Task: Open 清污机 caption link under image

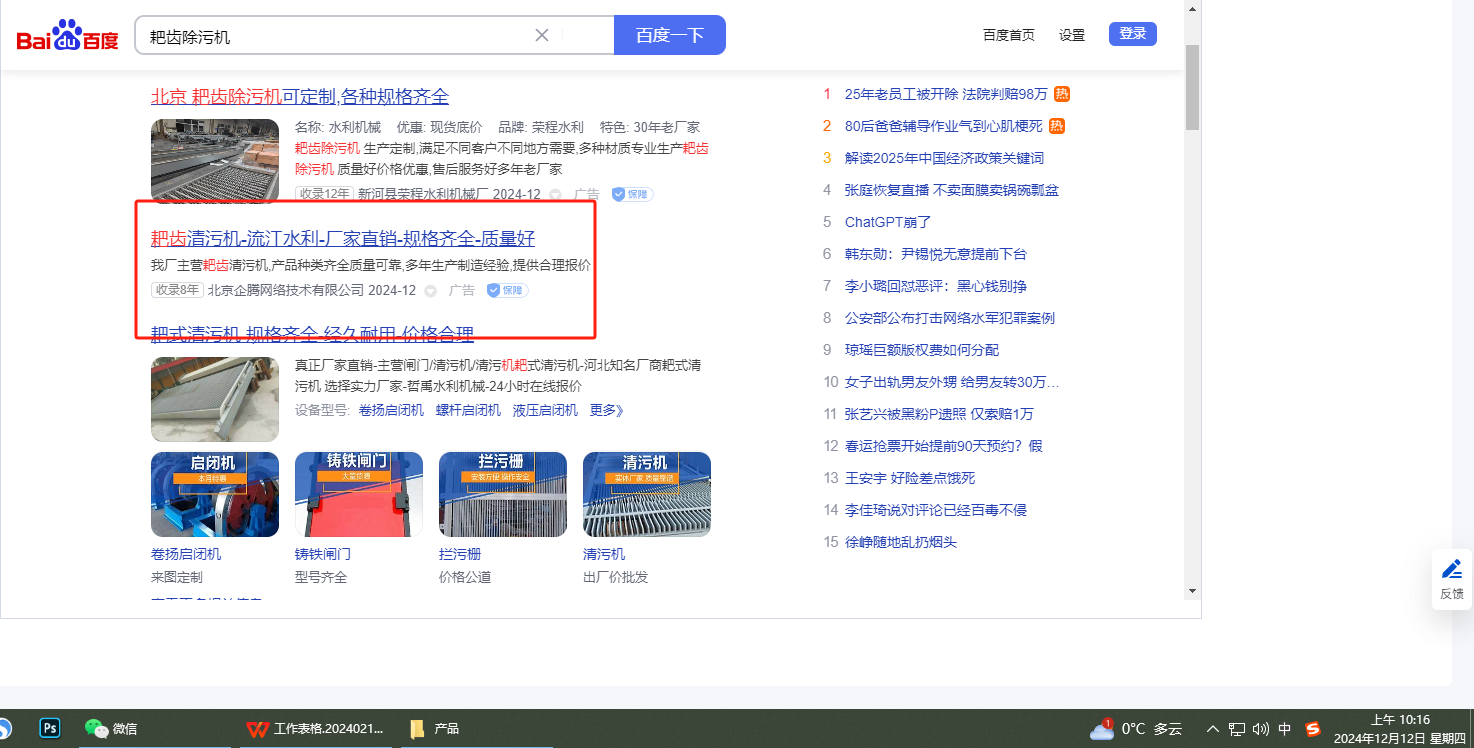Action: pyautogui.click(x=604, y=554)
